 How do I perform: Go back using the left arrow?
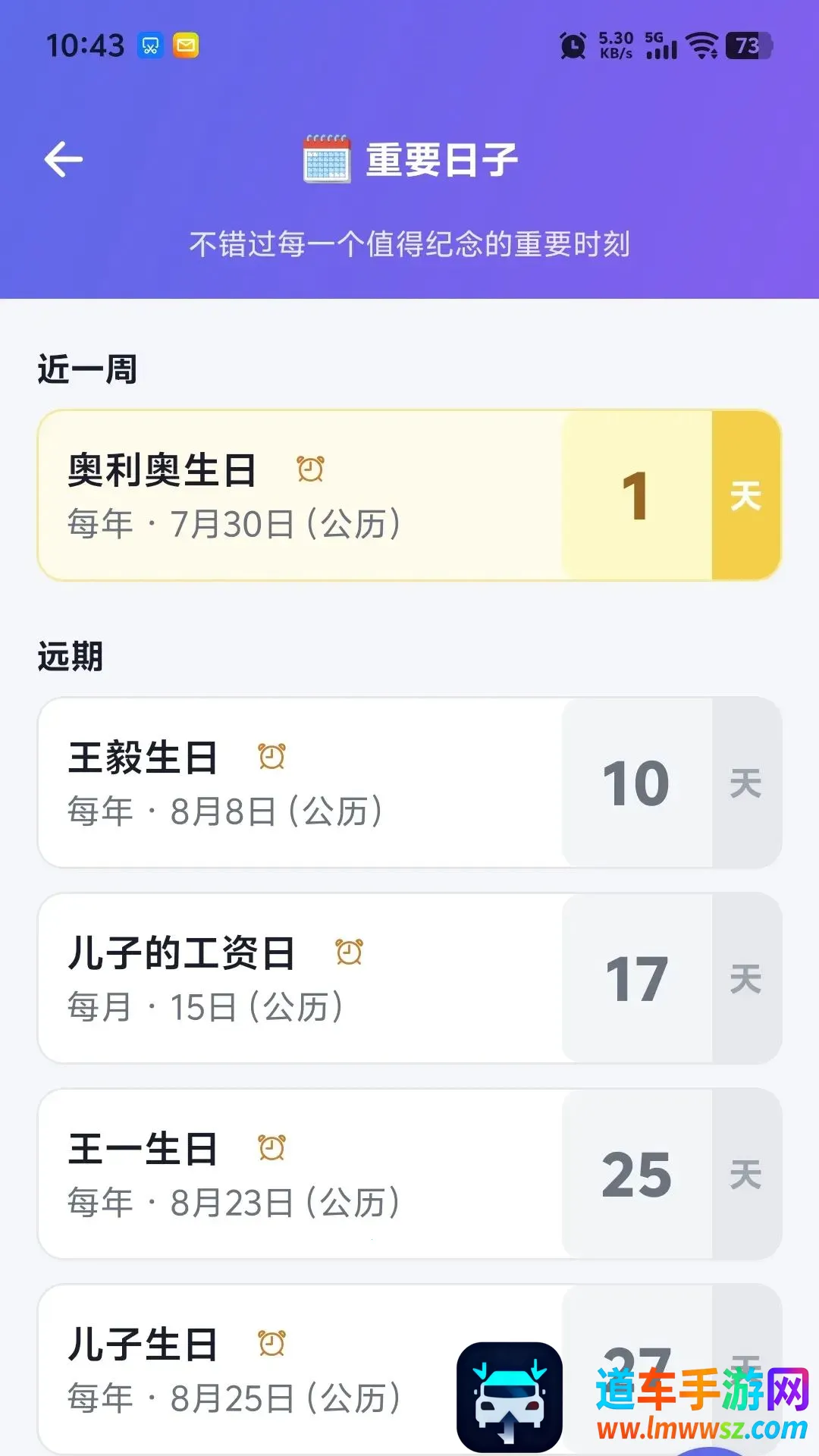pos(64,160)
